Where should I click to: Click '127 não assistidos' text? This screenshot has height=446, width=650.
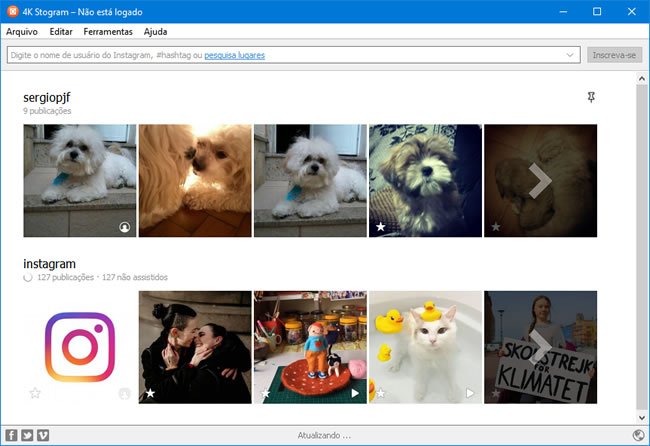pyautogui.click(x=135, y=277)
